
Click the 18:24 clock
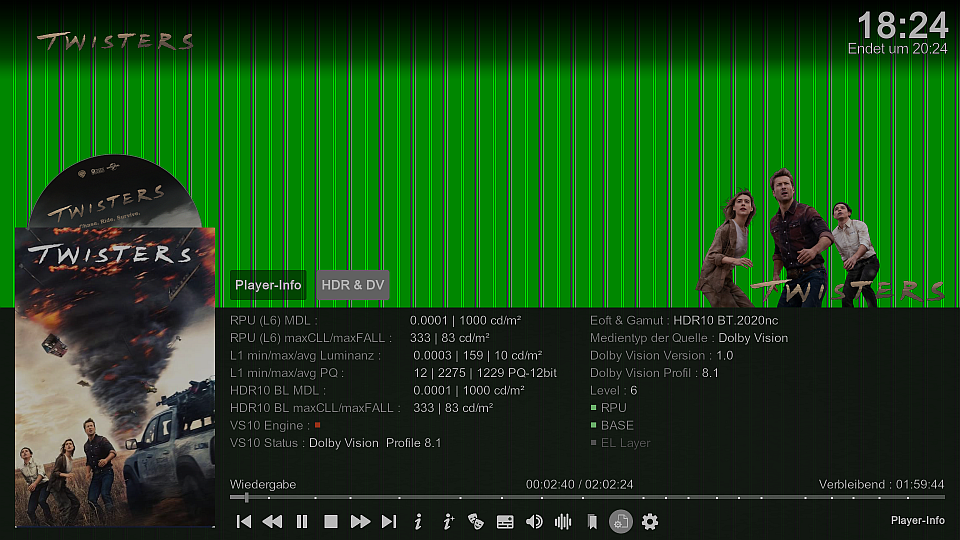click(902, 26)
